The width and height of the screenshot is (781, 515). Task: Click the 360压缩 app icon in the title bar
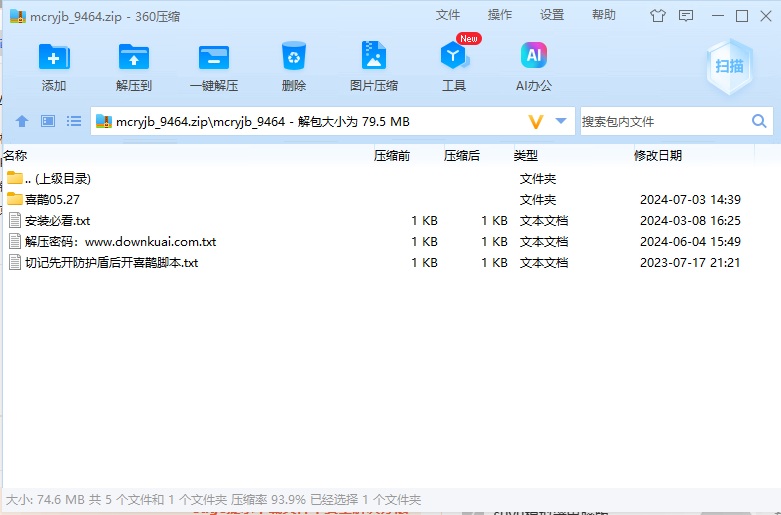18,16
